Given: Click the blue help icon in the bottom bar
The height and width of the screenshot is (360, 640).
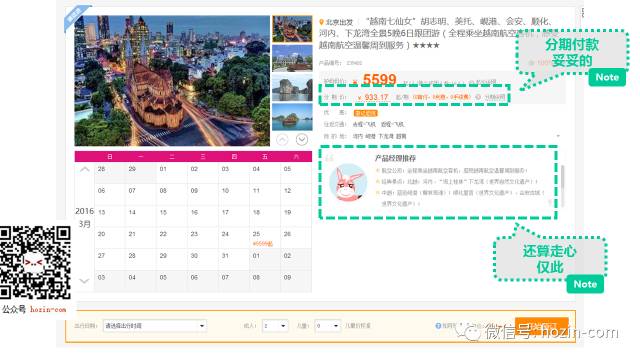Looking at the screenshot, I should tap(438, 326).
